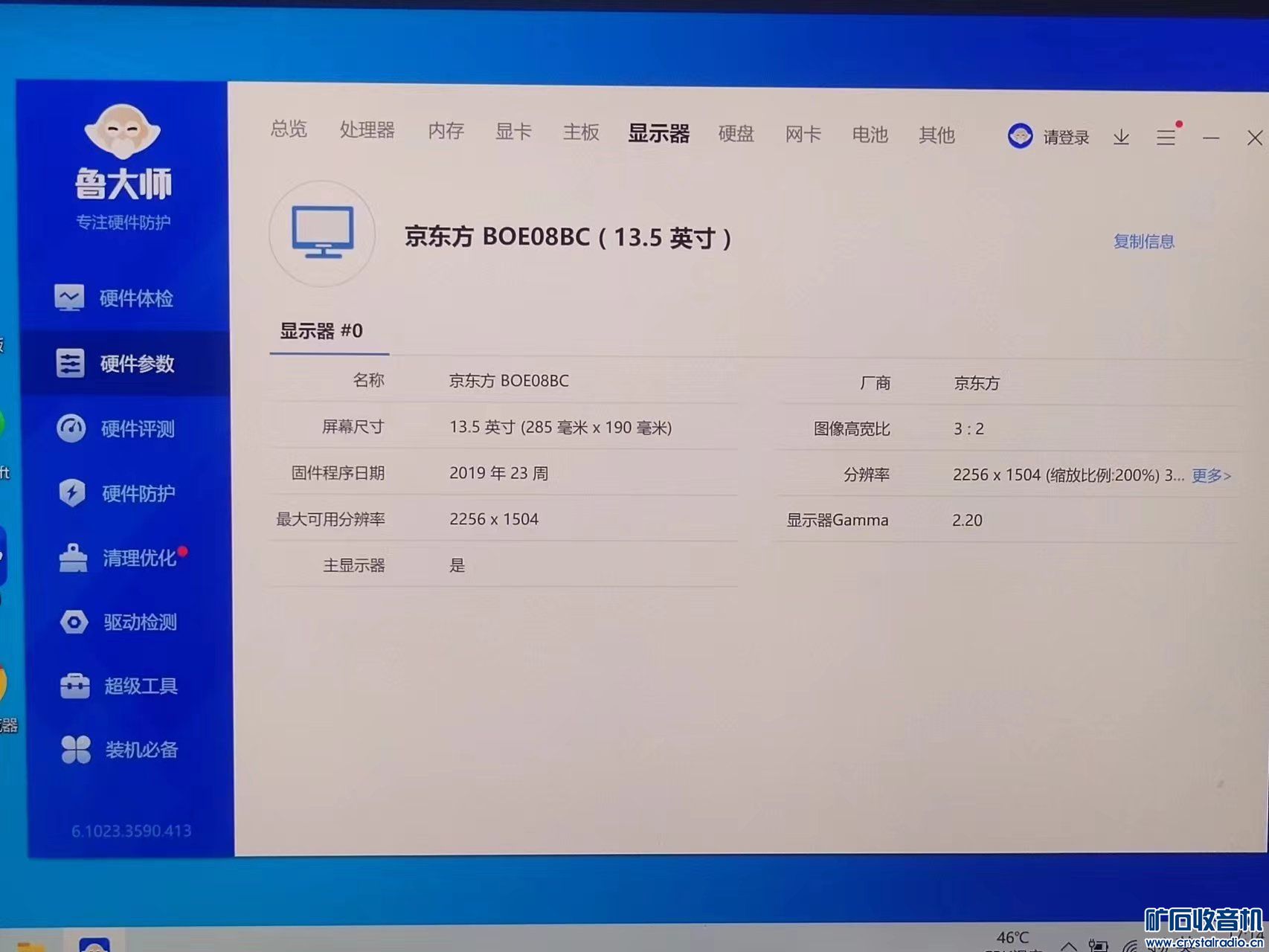1269x952 pixels.
Task: Close the 鲁大师 window
Action: (x=1254, y=138)
